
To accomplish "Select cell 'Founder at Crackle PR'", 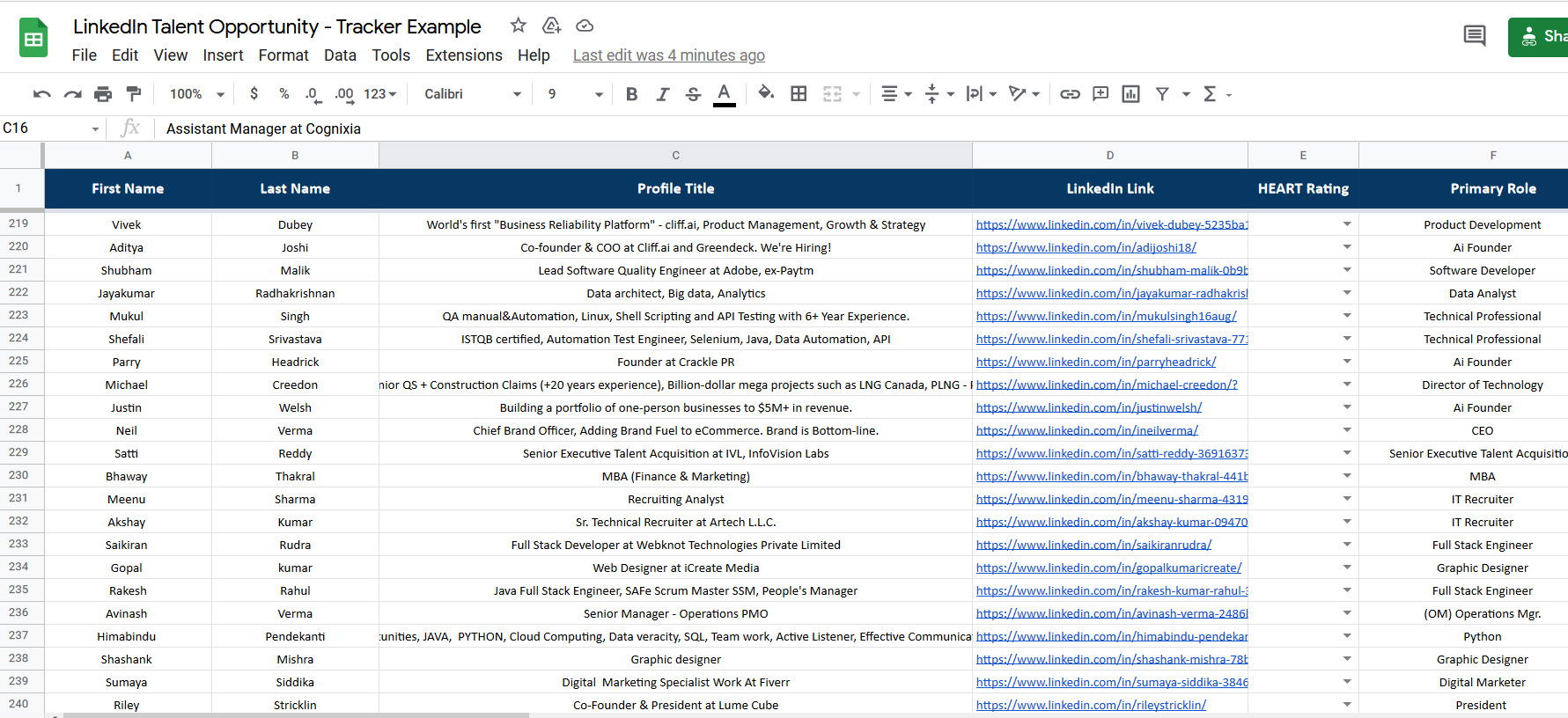I will [675, 362].
